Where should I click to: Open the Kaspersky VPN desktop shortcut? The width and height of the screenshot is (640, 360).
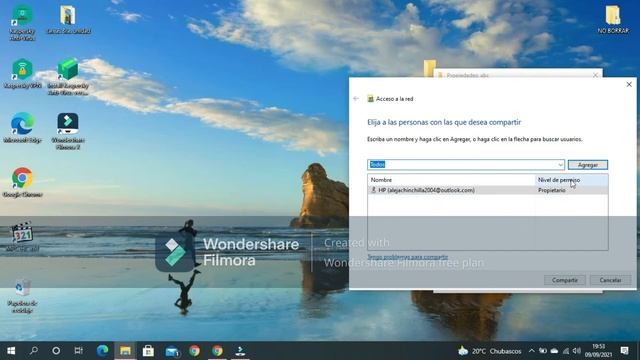22,73
